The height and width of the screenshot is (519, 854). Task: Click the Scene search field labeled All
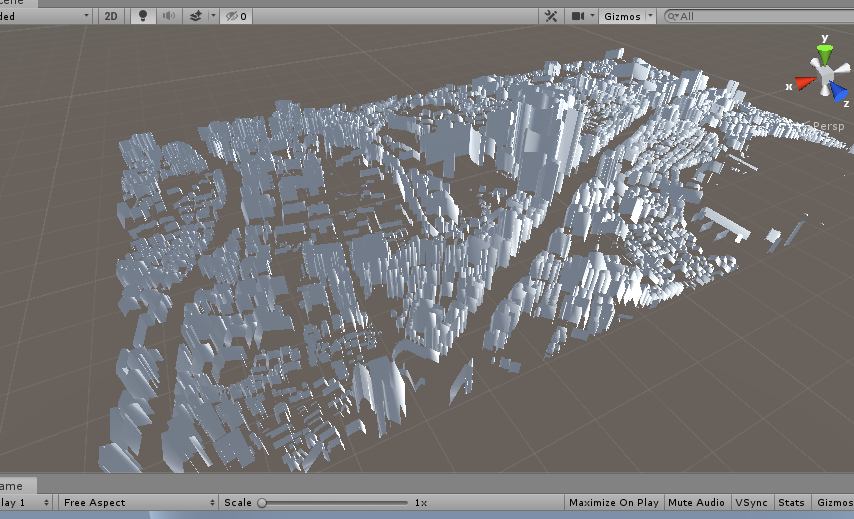(759, 16)
